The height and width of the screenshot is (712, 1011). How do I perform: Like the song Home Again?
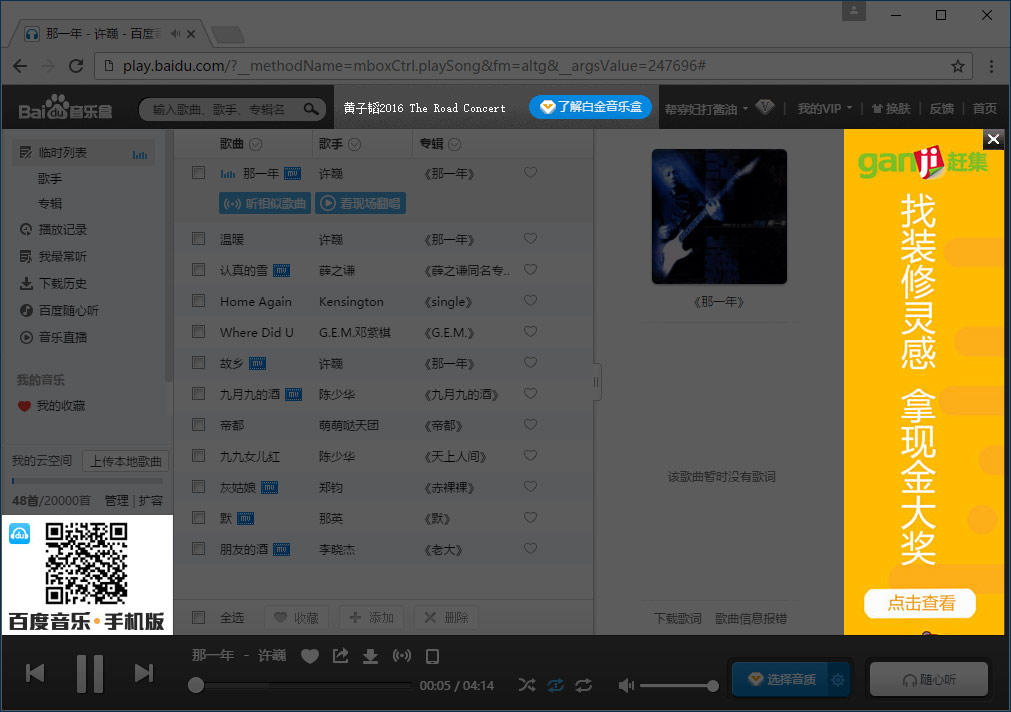530,301
